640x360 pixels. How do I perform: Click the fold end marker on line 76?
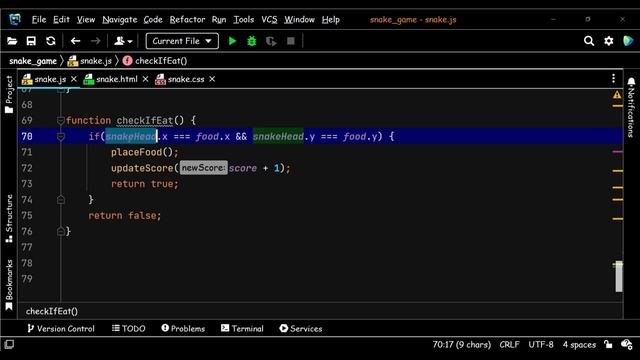click(61, 231)
